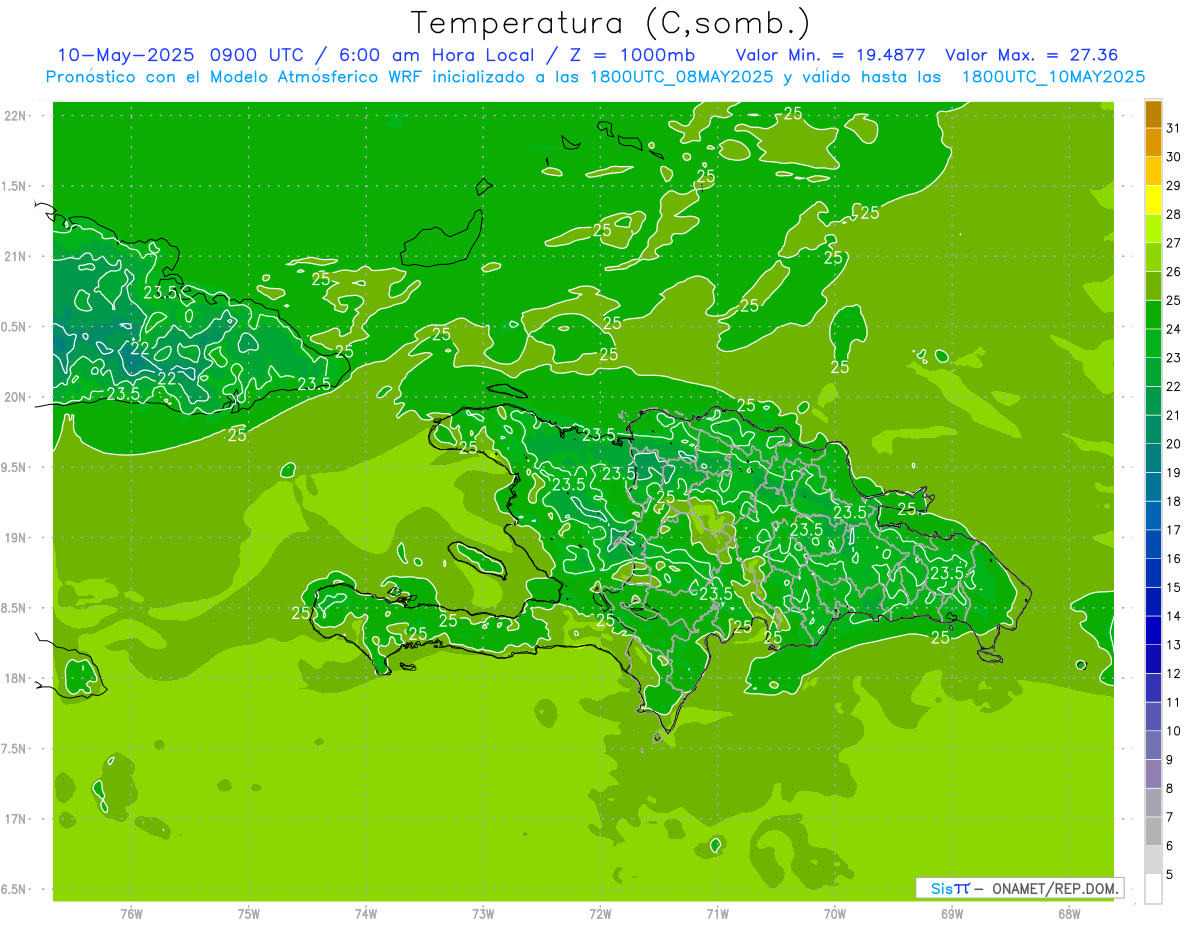The height and width of the screenshot is (927, 1200).
Task: Click the 11 label on the color scale
Action: [1174, 702]
